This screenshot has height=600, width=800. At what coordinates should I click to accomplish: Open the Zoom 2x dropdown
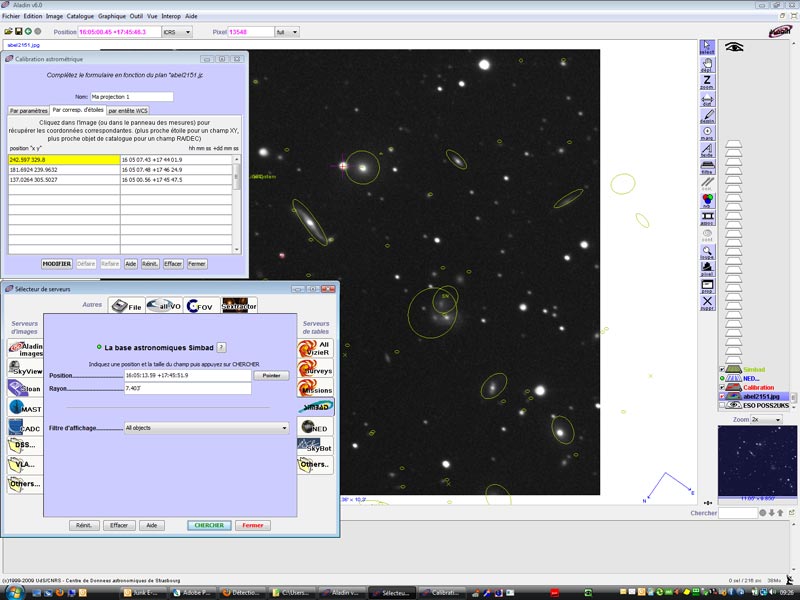[x=766, y=419]
